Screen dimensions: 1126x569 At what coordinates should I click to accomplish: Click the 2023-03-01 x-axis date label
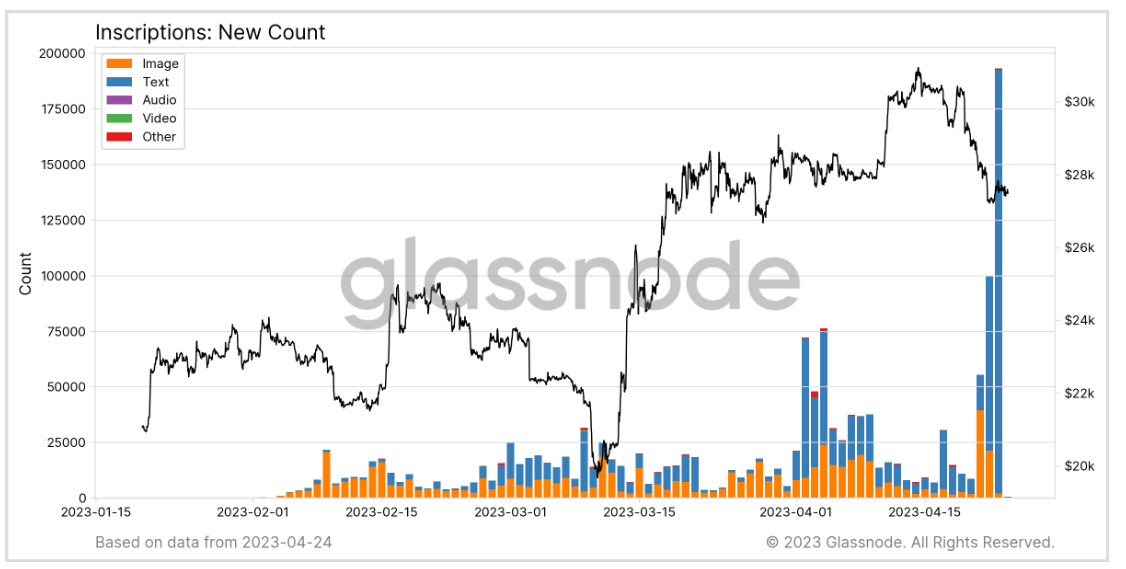[511, 512]
